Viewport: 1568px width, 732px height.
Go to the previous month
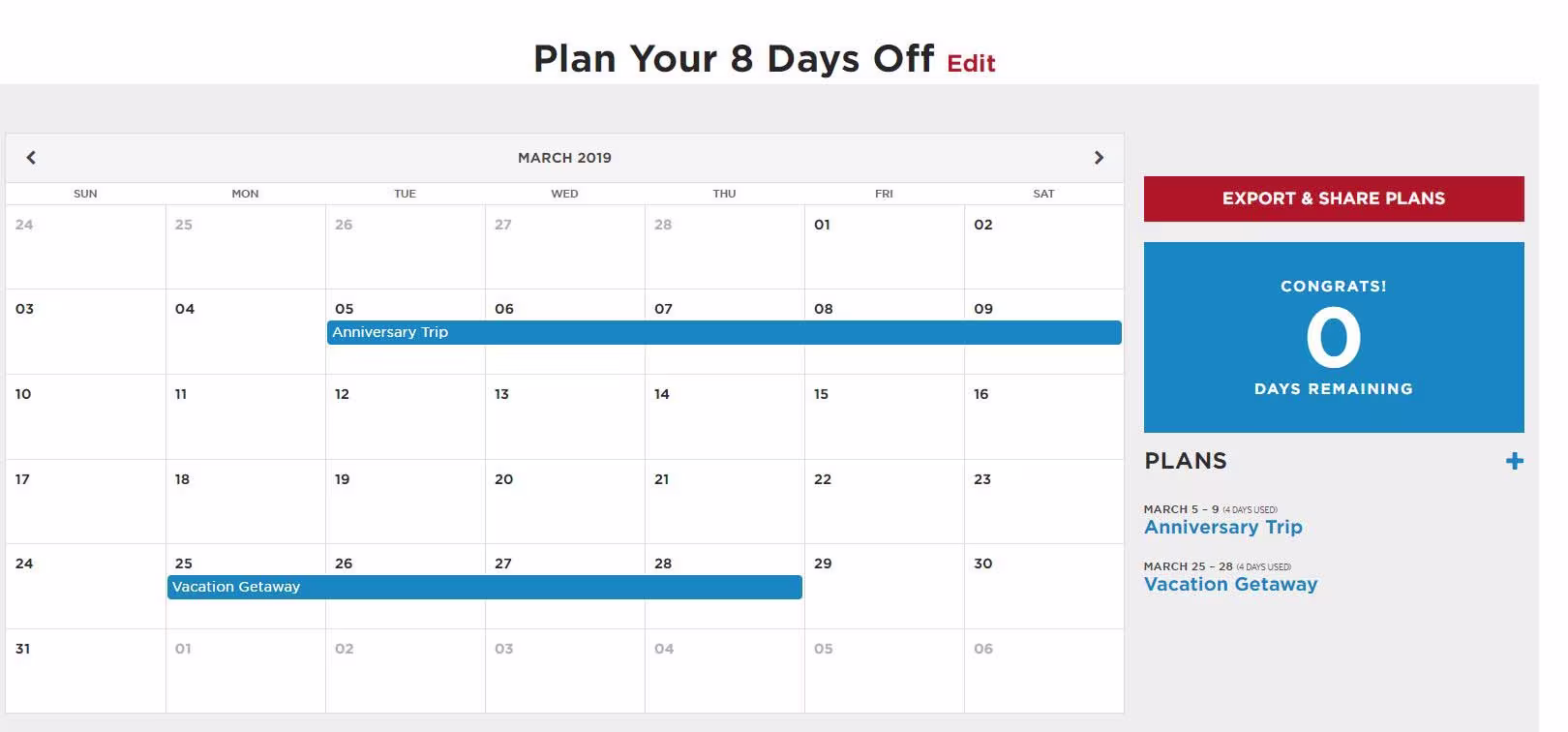[x=31, y=158]
